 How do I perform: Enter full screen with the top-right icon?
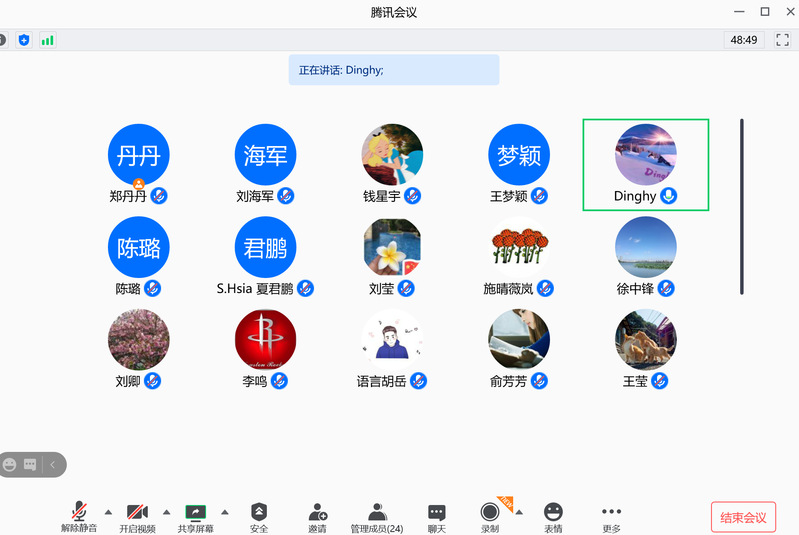click(782, 40)
